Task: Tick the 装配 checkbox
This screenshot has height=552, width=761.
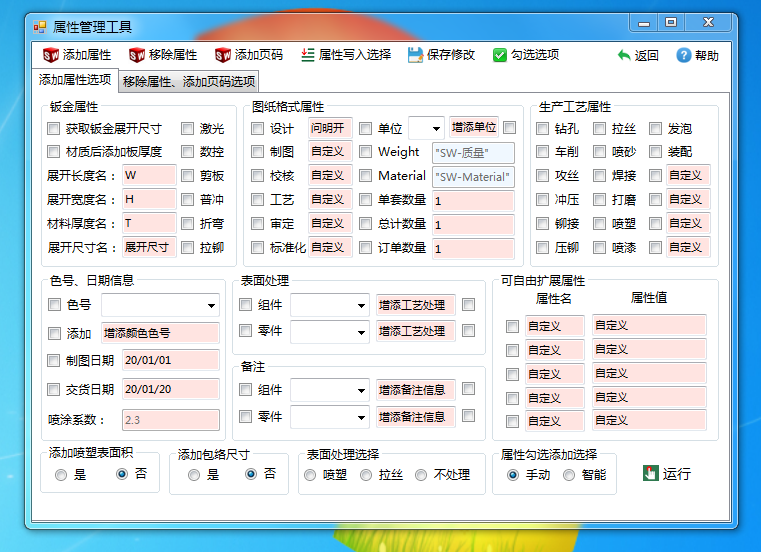Action: tap(656, 151)
